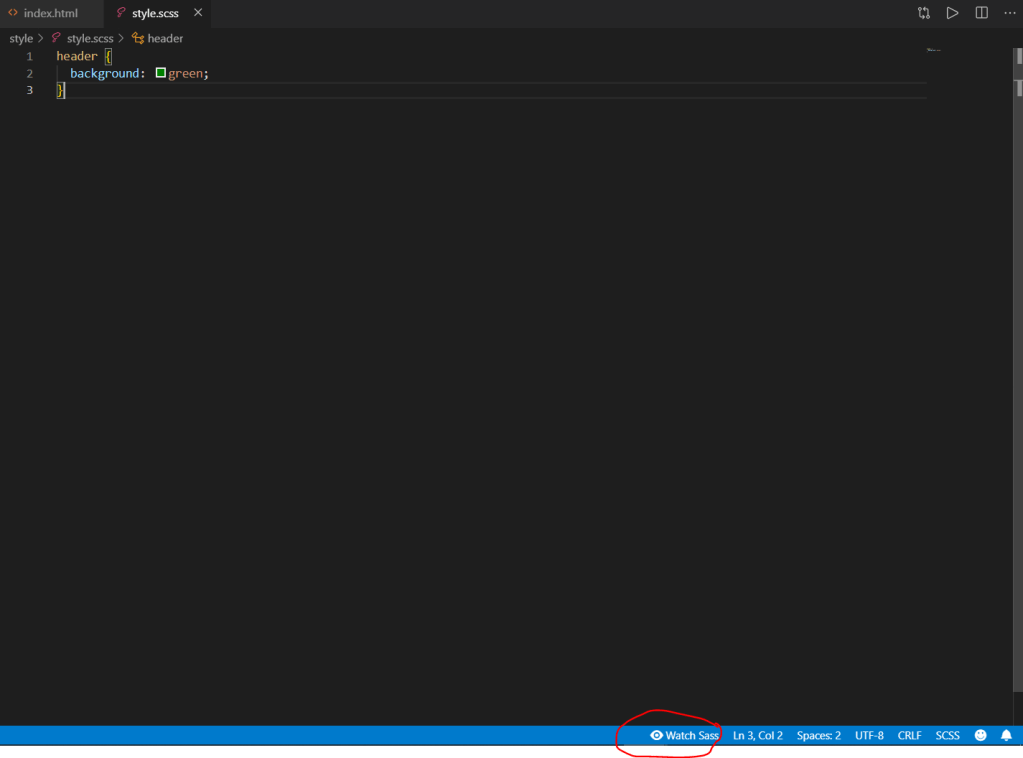Change end of line sequence CRLF

click(x=909, y=735)
